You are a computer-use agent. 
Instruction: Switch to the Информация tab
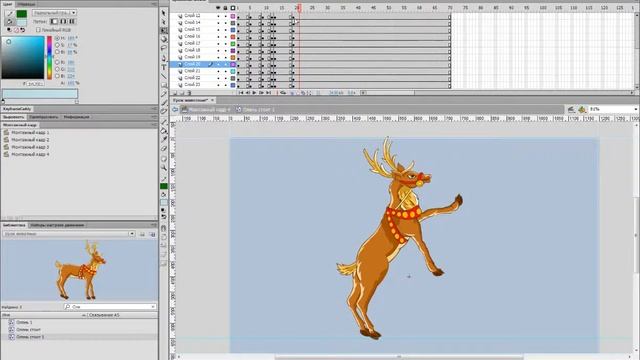[76, 117]
